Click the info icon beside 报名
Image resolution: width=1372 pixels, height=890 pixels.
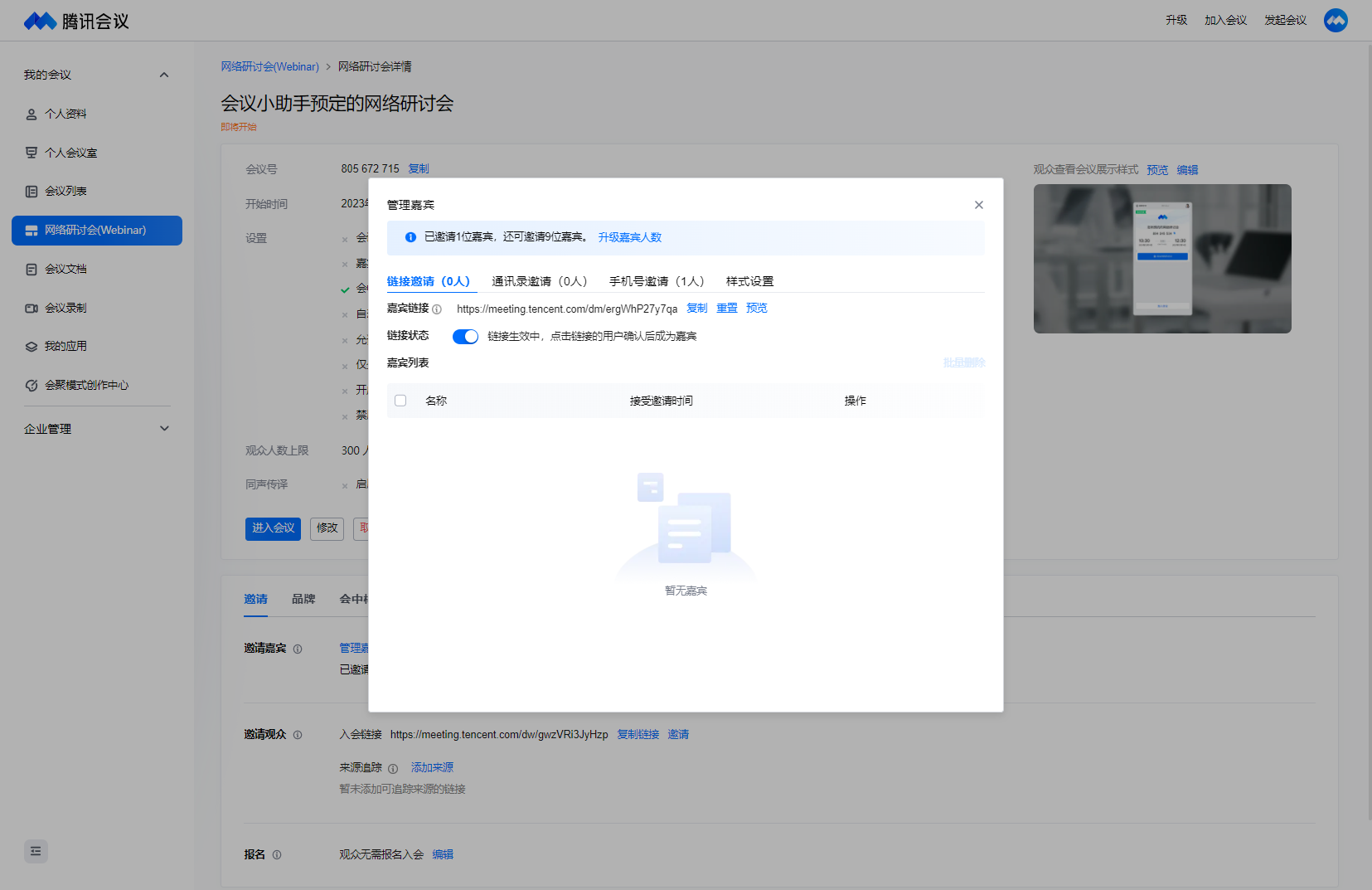(277, 854)
